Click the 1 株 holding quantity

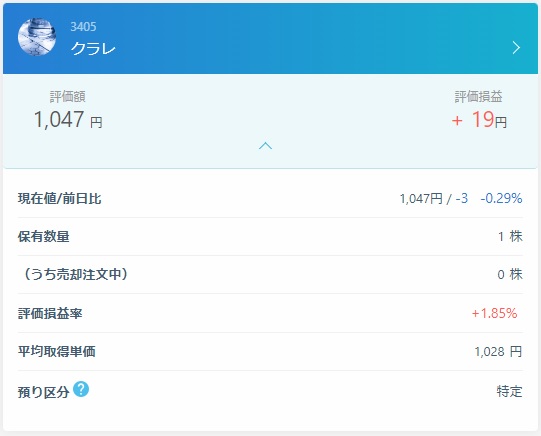tap(510, 237)
